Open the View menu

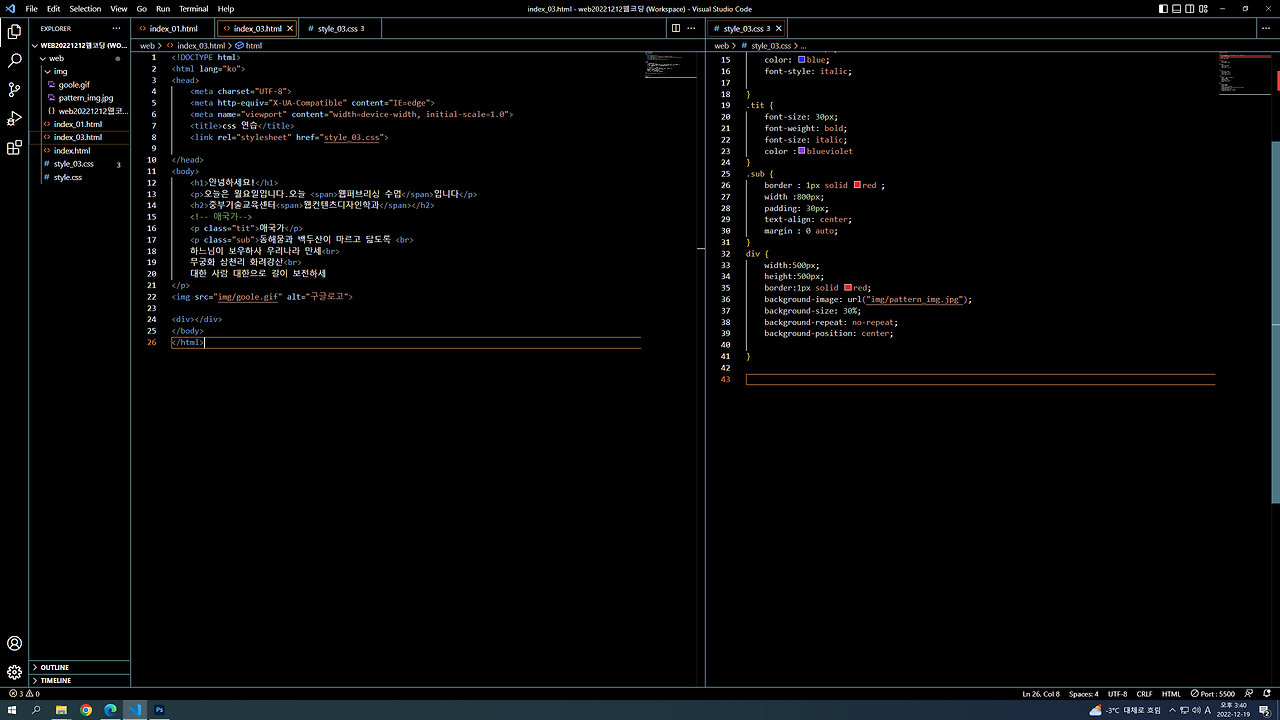click(119, 9)
